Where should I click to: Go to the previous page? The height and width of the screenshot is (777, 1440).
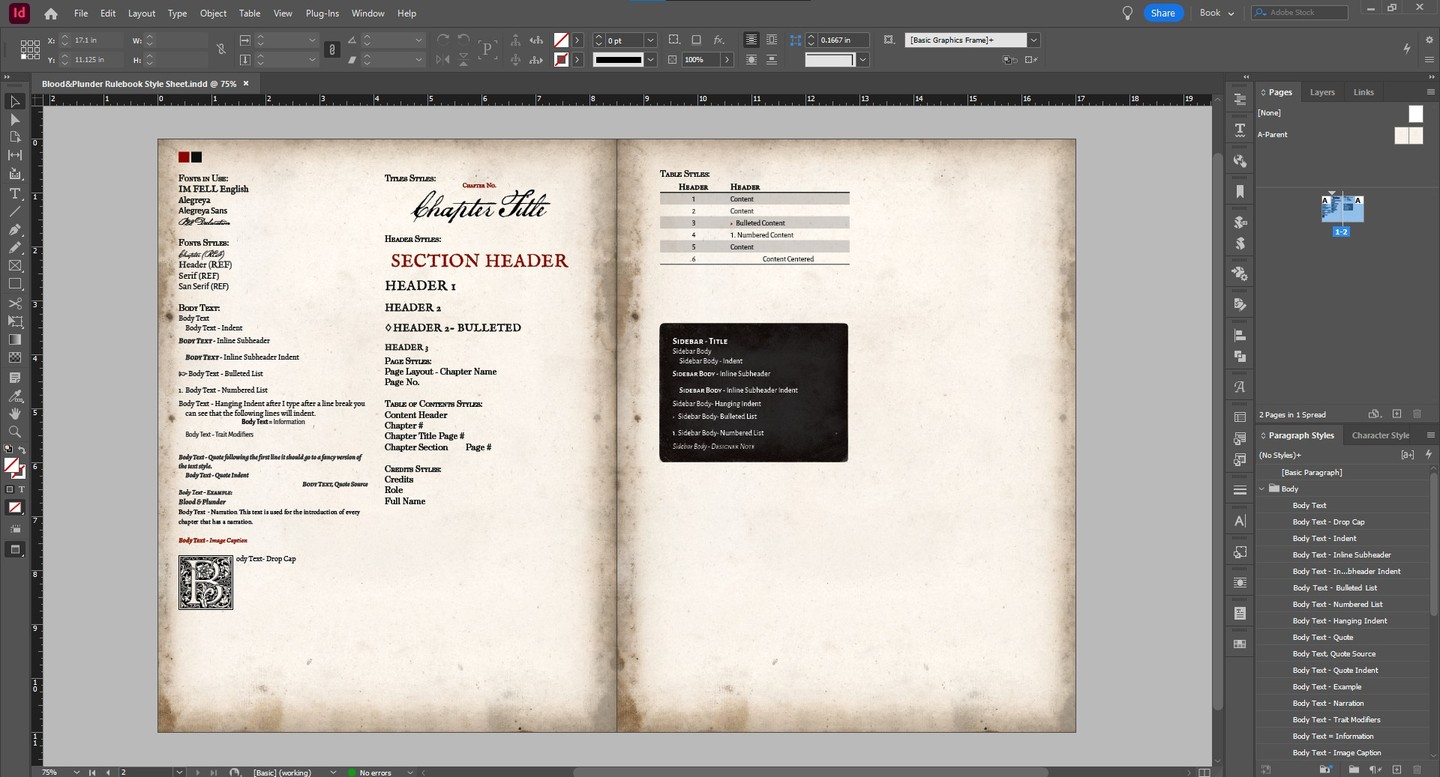[107, 772]
